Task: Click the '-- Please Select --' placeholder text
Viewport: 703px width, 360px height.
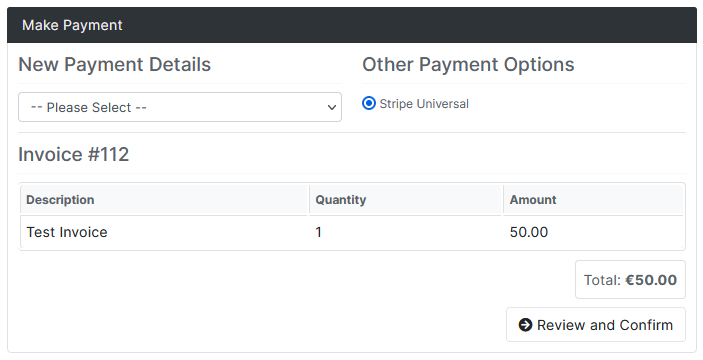Action: 89,108
